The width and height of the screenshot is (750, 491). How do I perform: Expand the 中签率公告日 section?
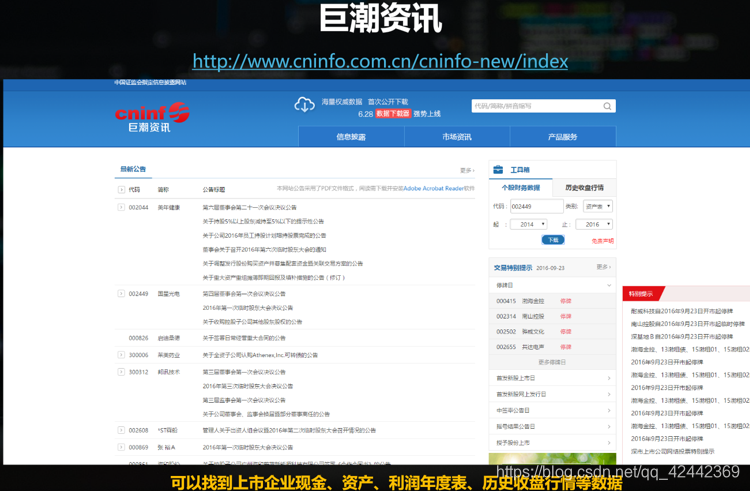tap(552, 411)
